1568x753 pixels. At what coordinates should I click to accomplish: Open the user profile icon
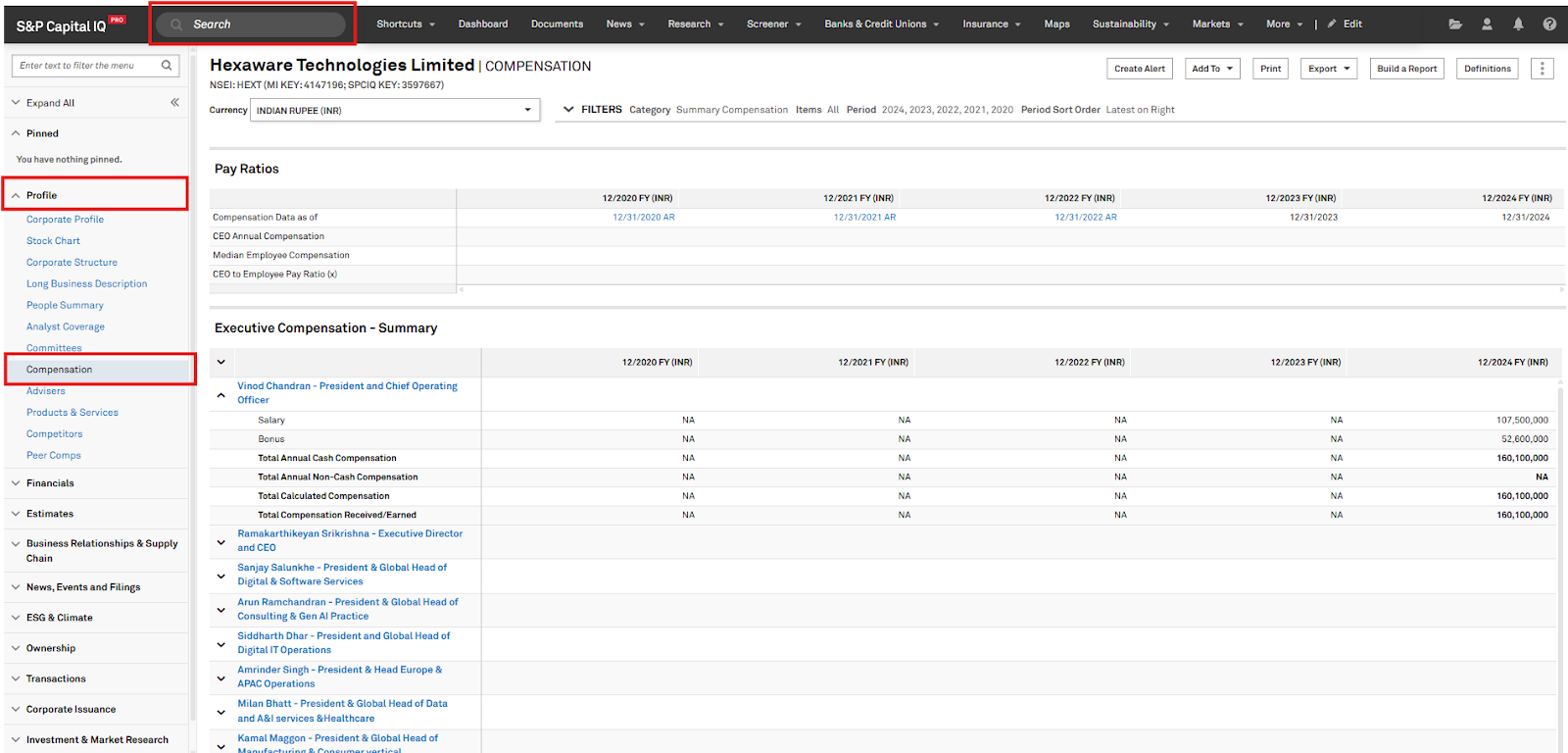pyautogui.click(x=1487, y=25)
